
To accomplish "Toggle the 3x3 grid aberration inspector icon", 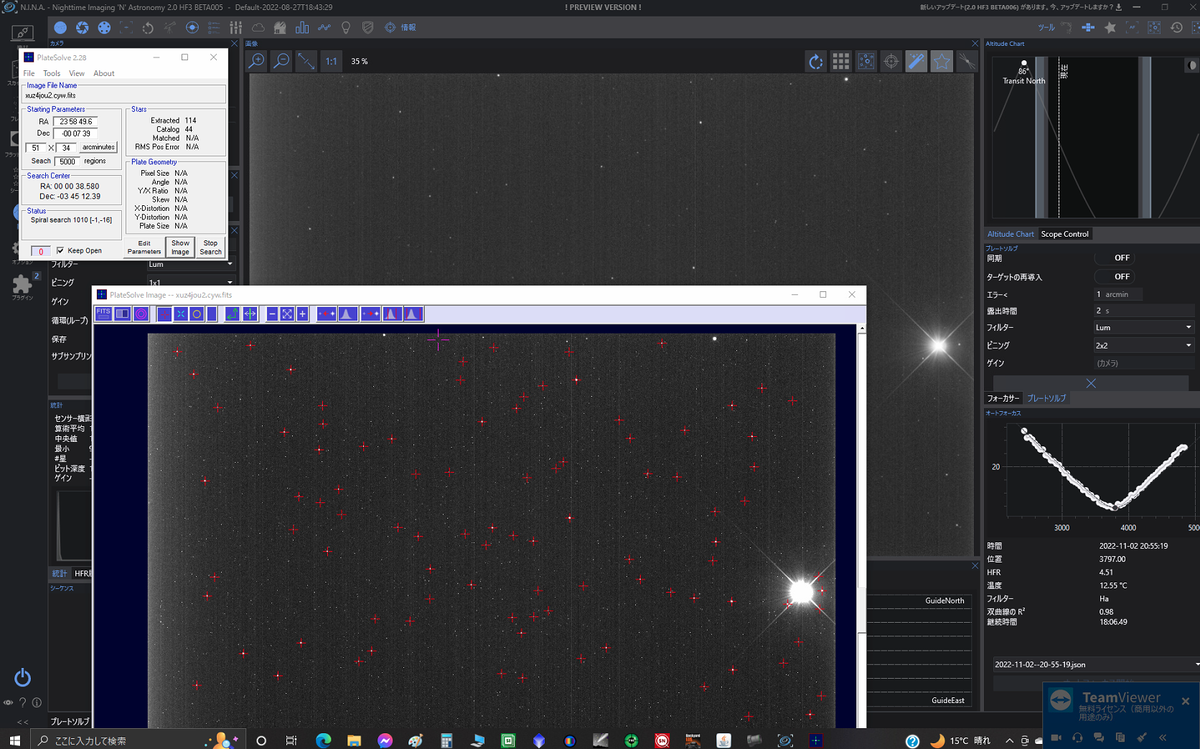I will (841, 62).
